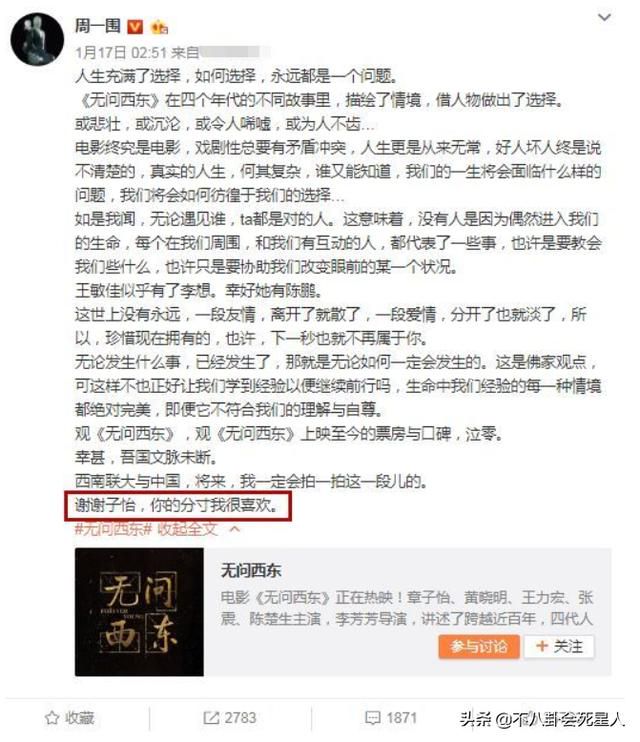Open the #无问西东# hashtag topic
This screenshot has width=640, height=742.
pyautogui.click(x=114, y=529)
